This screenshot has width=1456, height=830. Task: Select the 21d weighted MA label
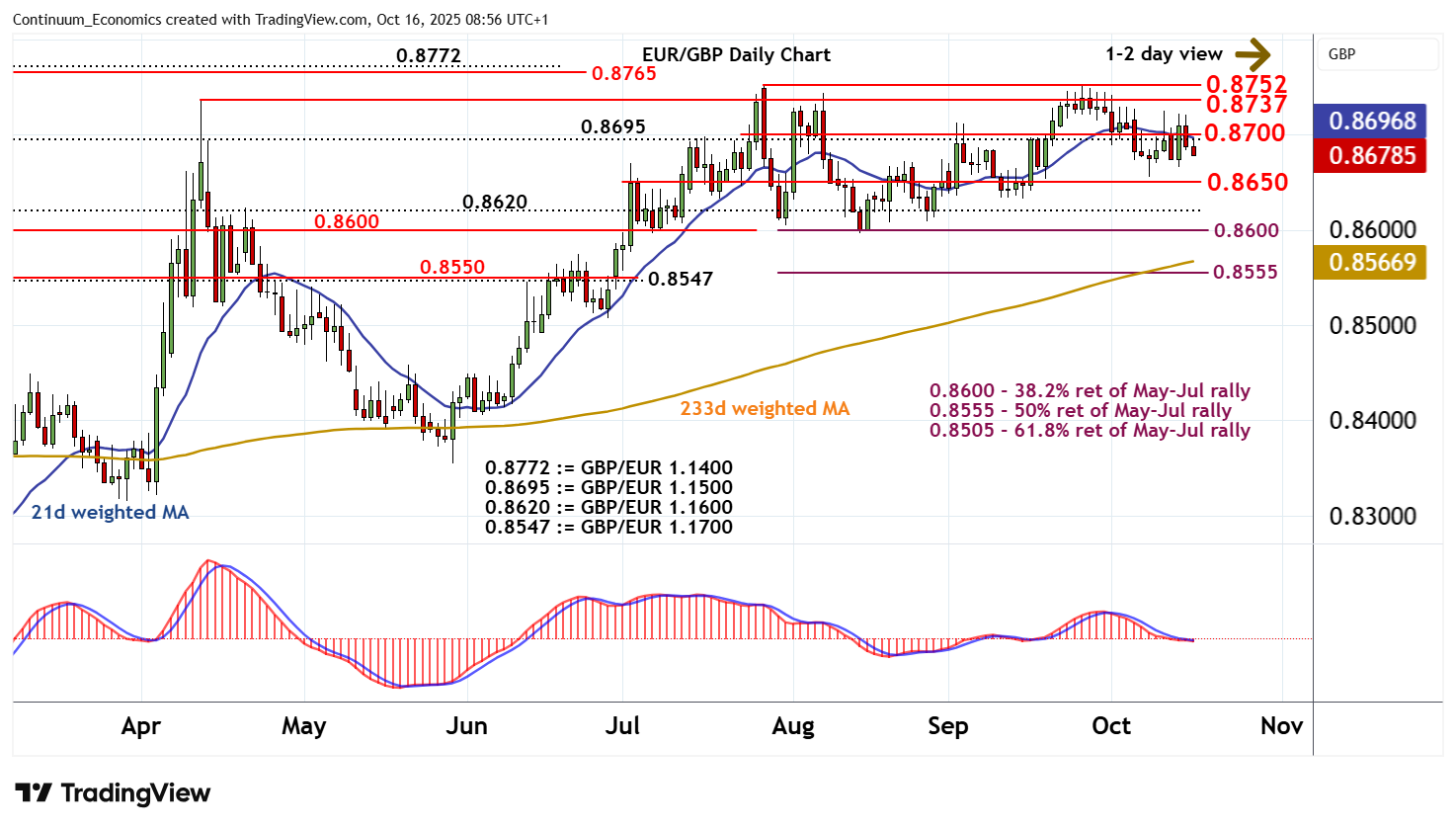coord(110,512)
